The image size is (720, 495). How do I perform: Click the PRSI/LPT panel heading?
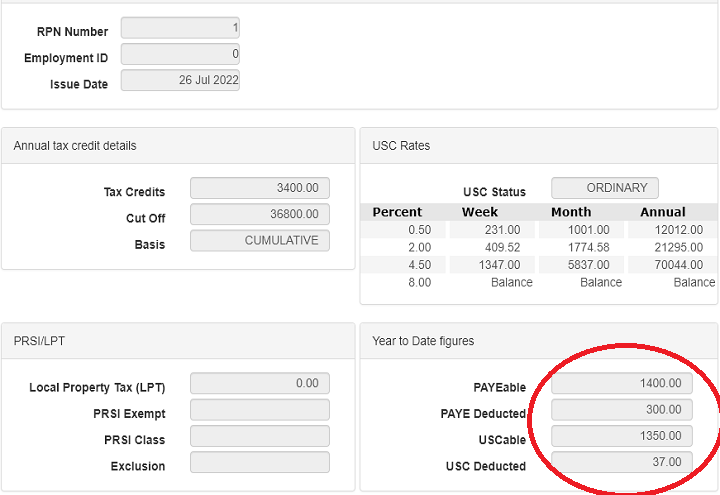(39, 341)
